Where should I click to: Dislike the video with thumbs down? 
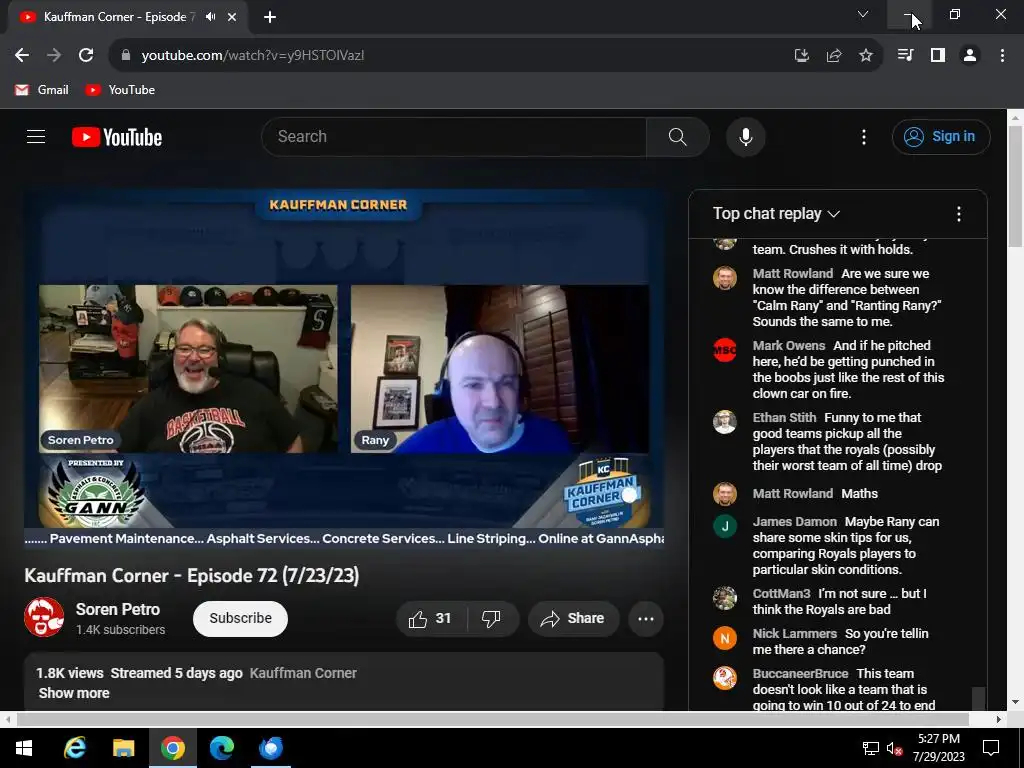[492, 618]
